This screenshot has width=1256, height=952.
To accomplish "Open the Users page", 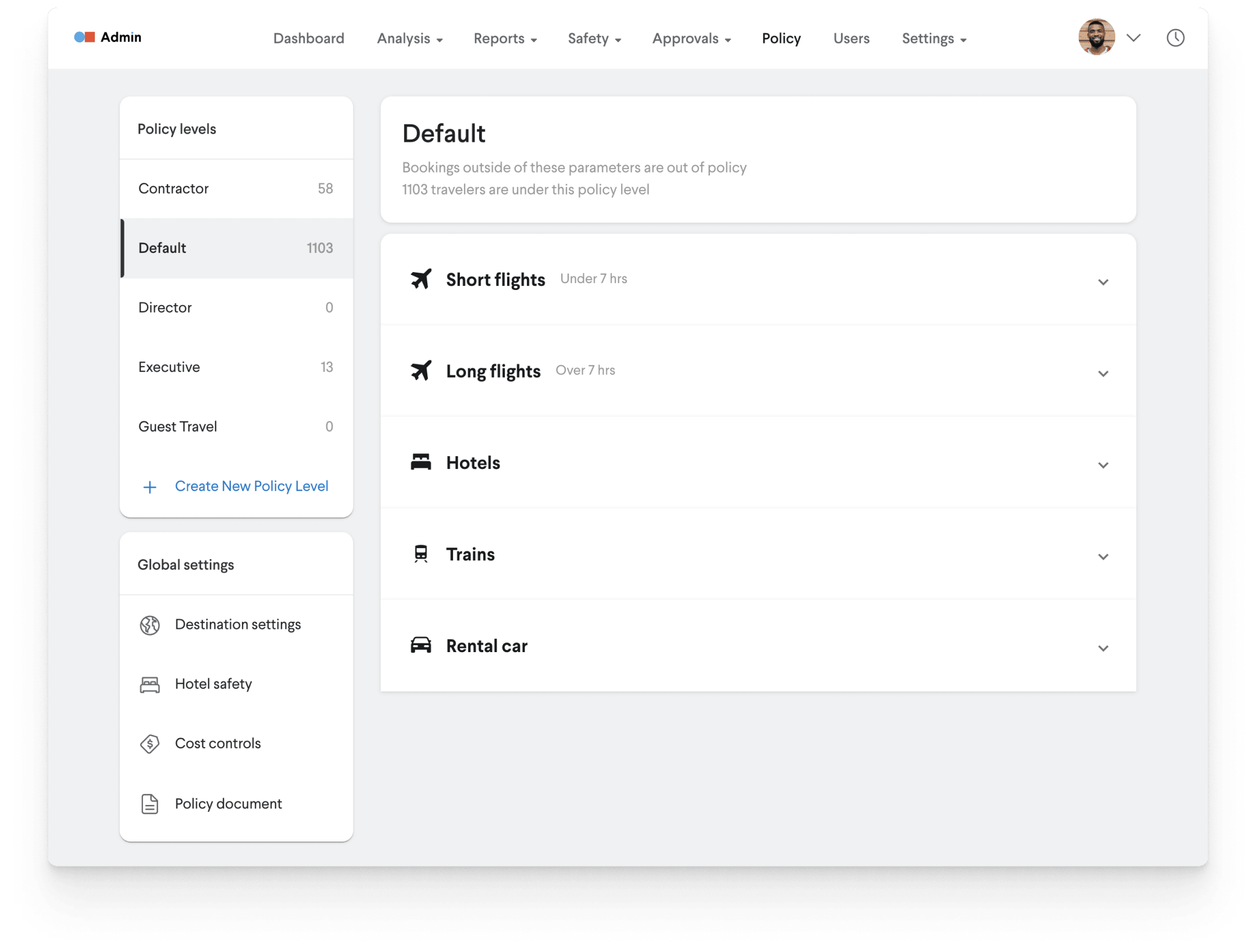I will point(851,38).
